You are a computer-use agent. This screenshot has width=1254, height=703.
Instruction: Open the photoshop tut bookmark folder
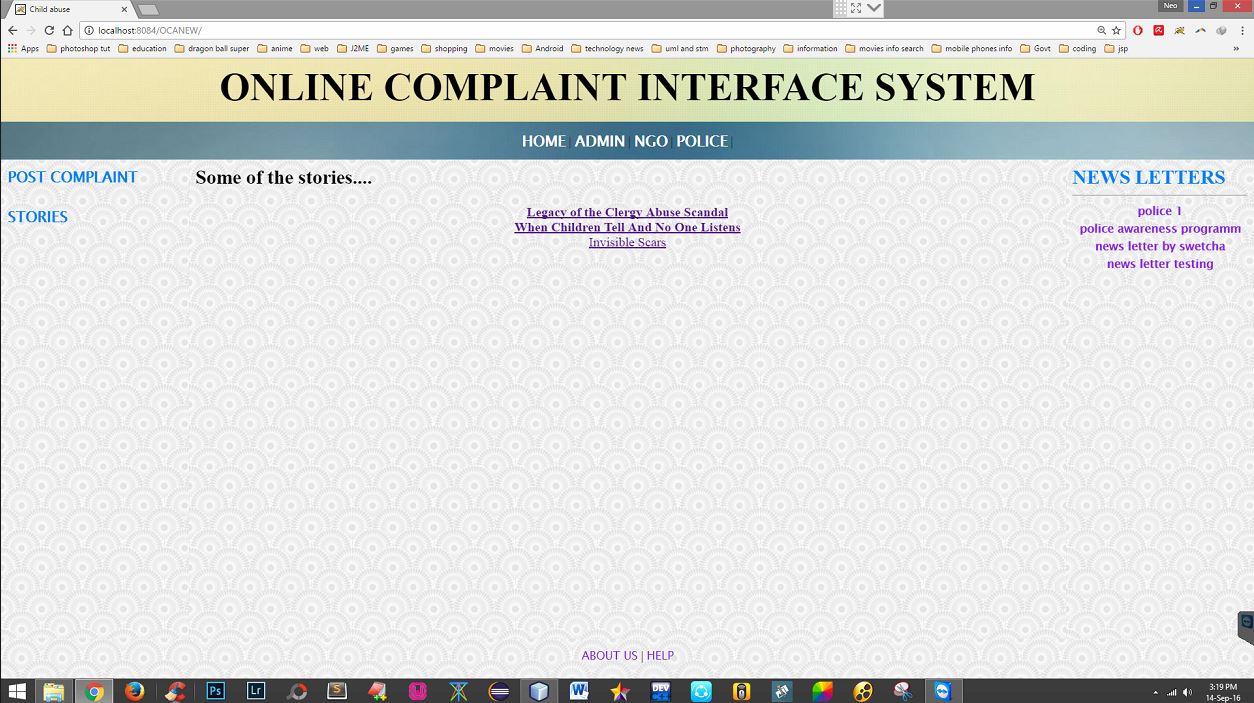pos(78,48)
